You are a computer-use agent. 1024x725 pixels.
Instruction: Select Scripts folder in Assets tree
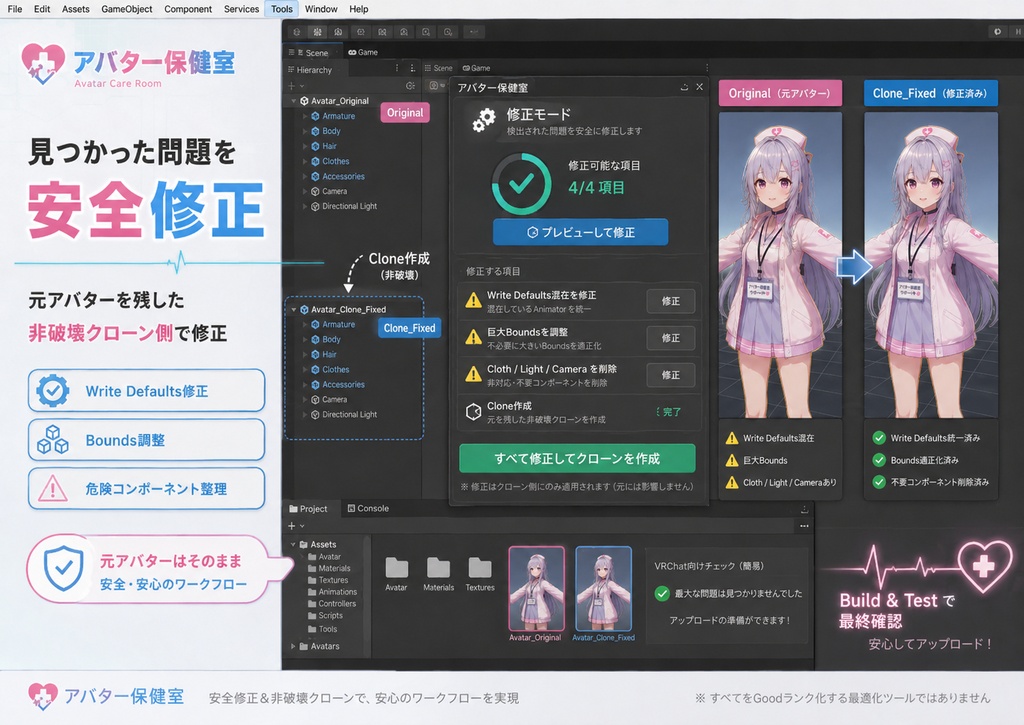pos(325,615)
